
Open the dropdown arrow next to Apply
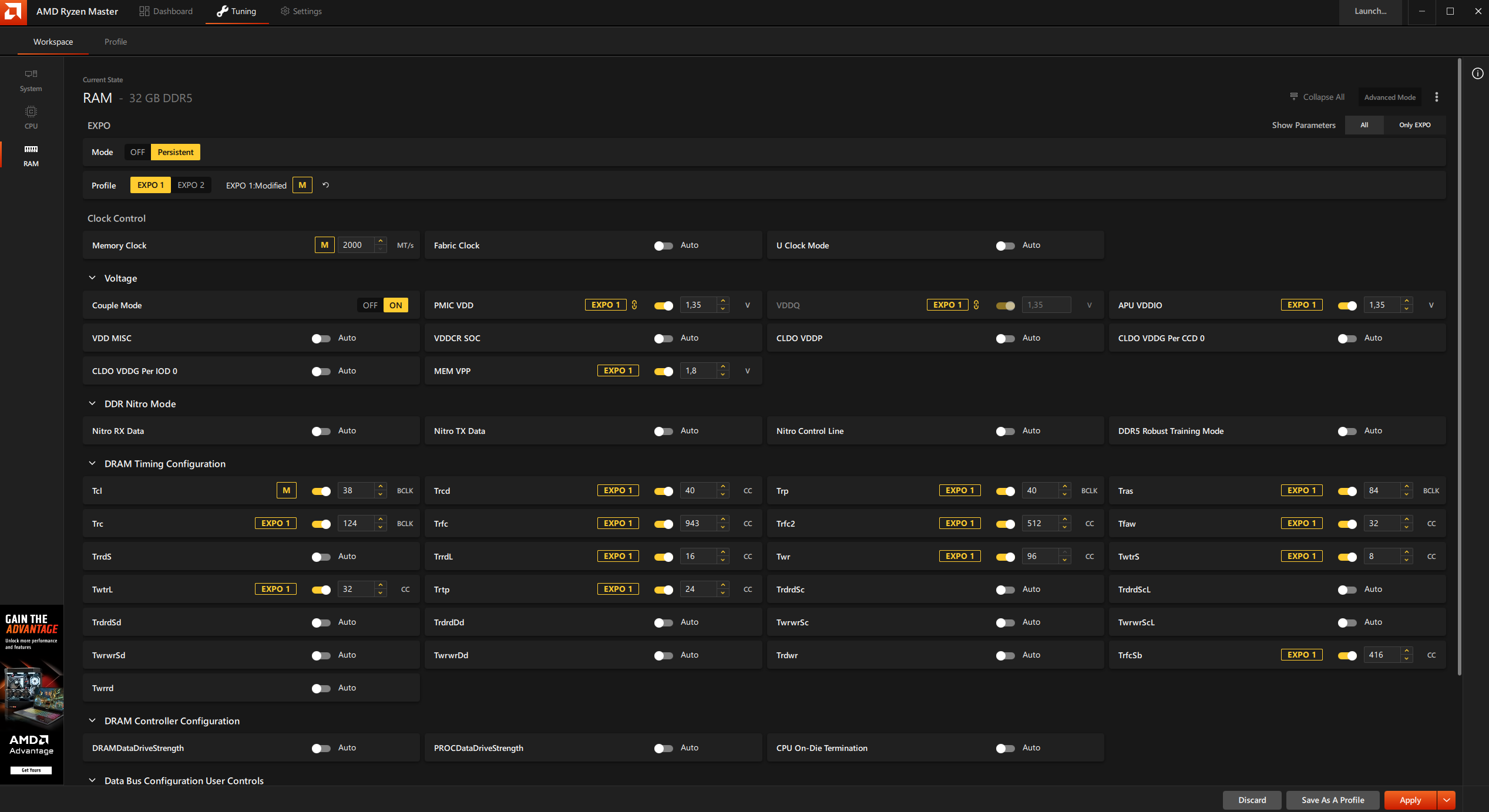[1446, 800]
